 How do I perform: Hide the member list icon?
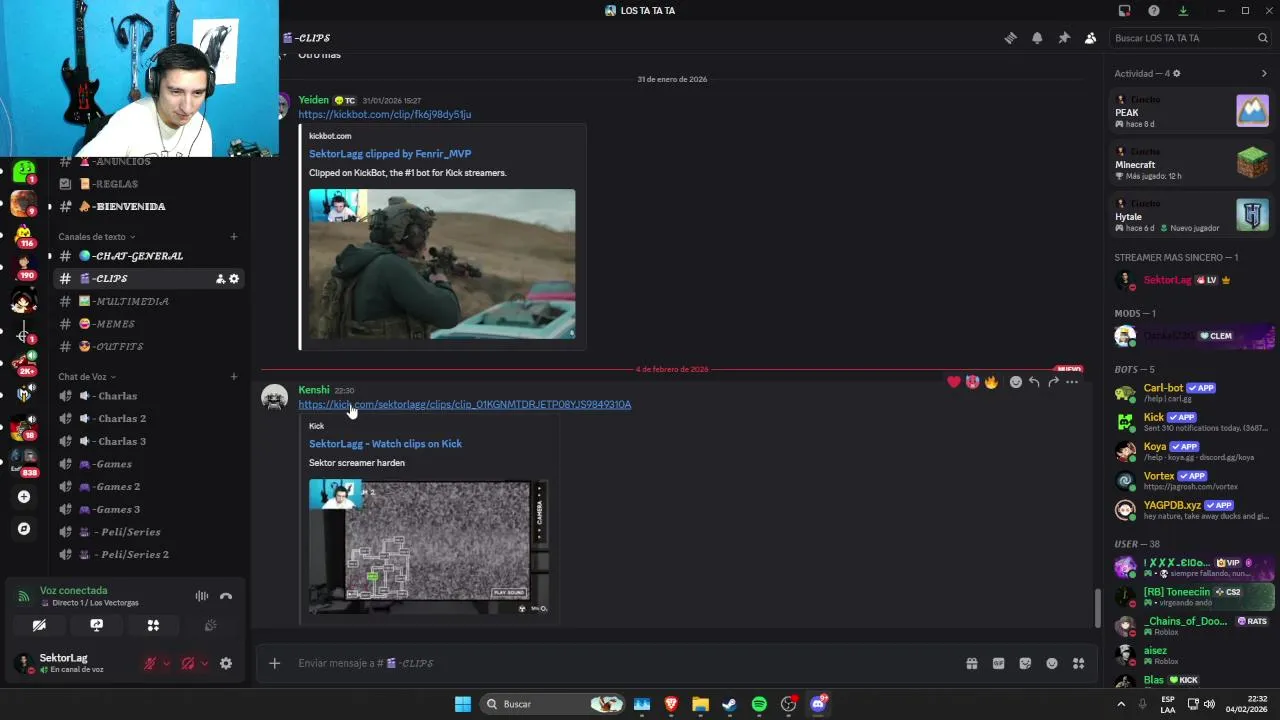(1091, 38)
